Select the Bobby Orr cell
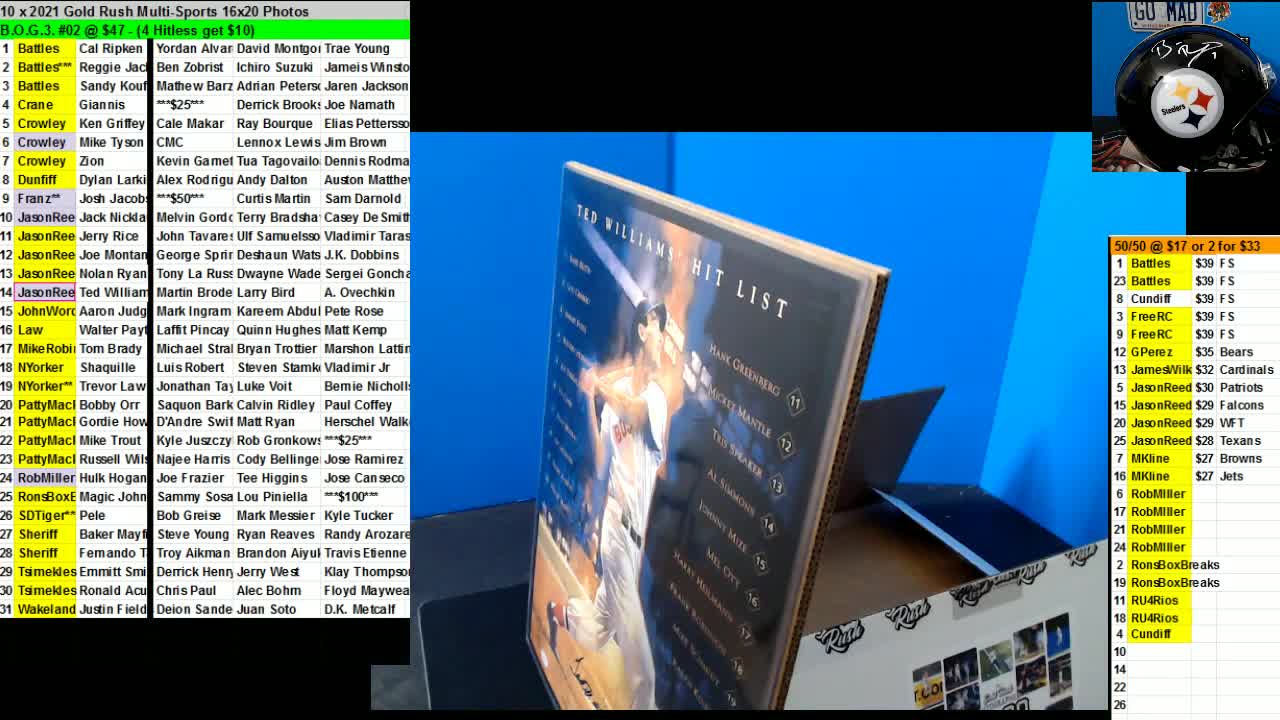1280x720 pixels. click(x=112, y=405)
